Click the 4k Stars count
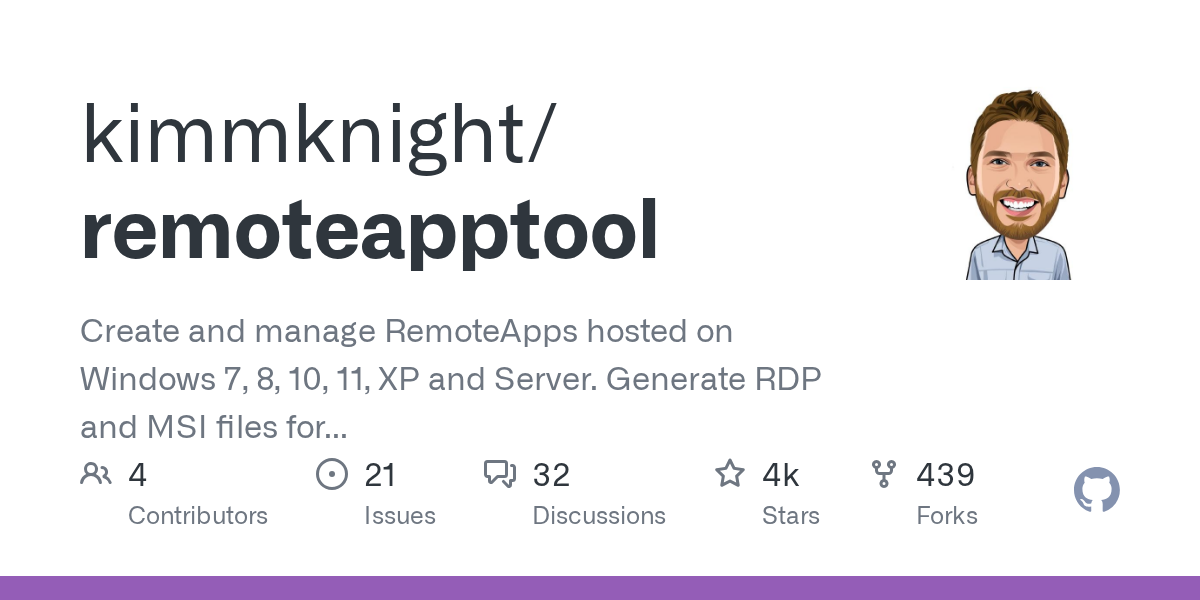This screenshot has height=600, width=1200. (x=780, y=475)
